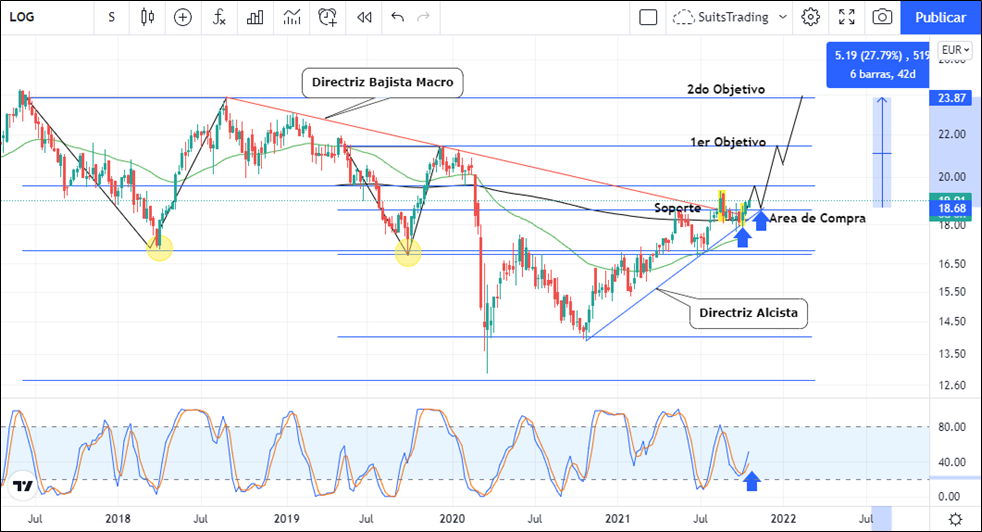Change the S timeframe interval
This screenshot has height=532, width=982.
[110, 17]
